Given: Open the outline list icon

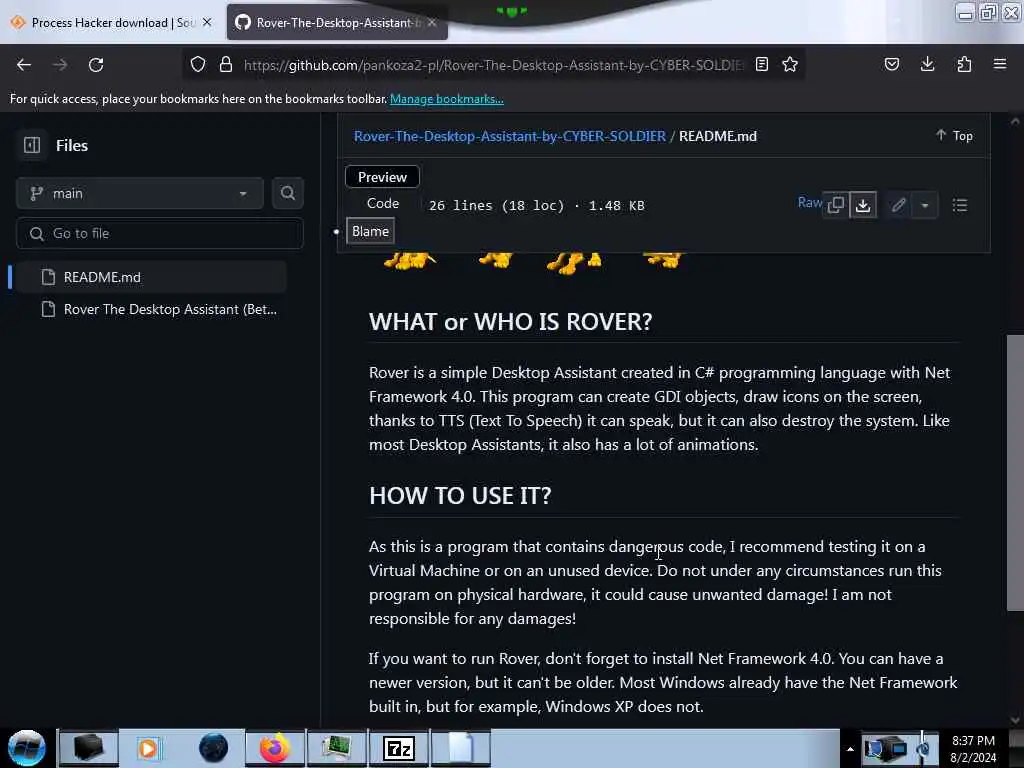Looking at the screenshot, I should click(960, 205).
